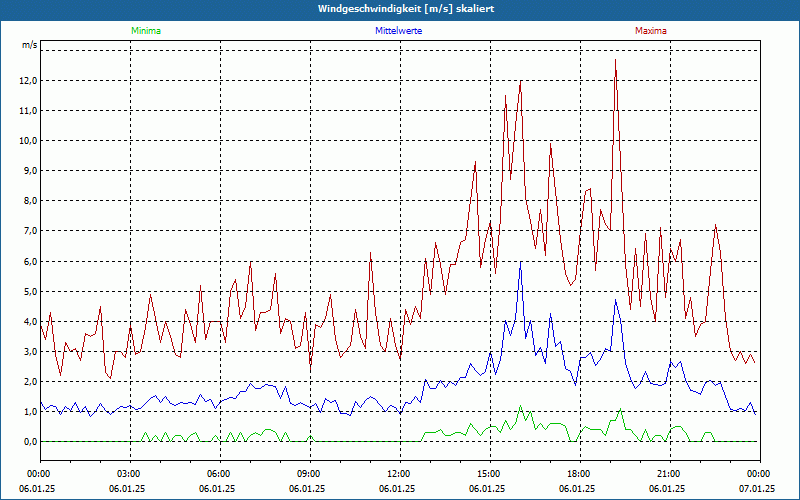Click the blue Mittelwerte peak reaching 6,0 at 16:00

tap(520, 262)
